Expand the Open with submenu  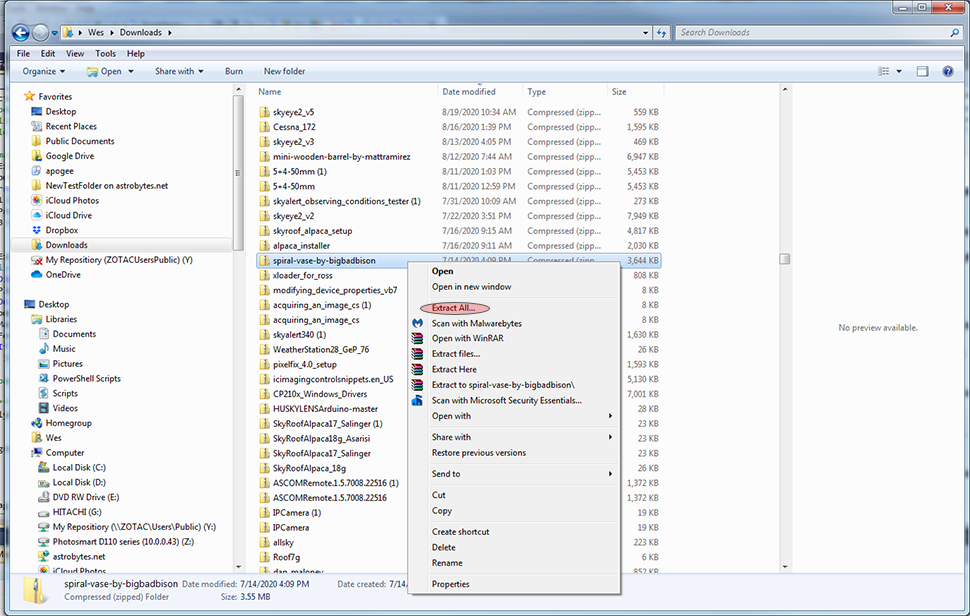(520, 416)
